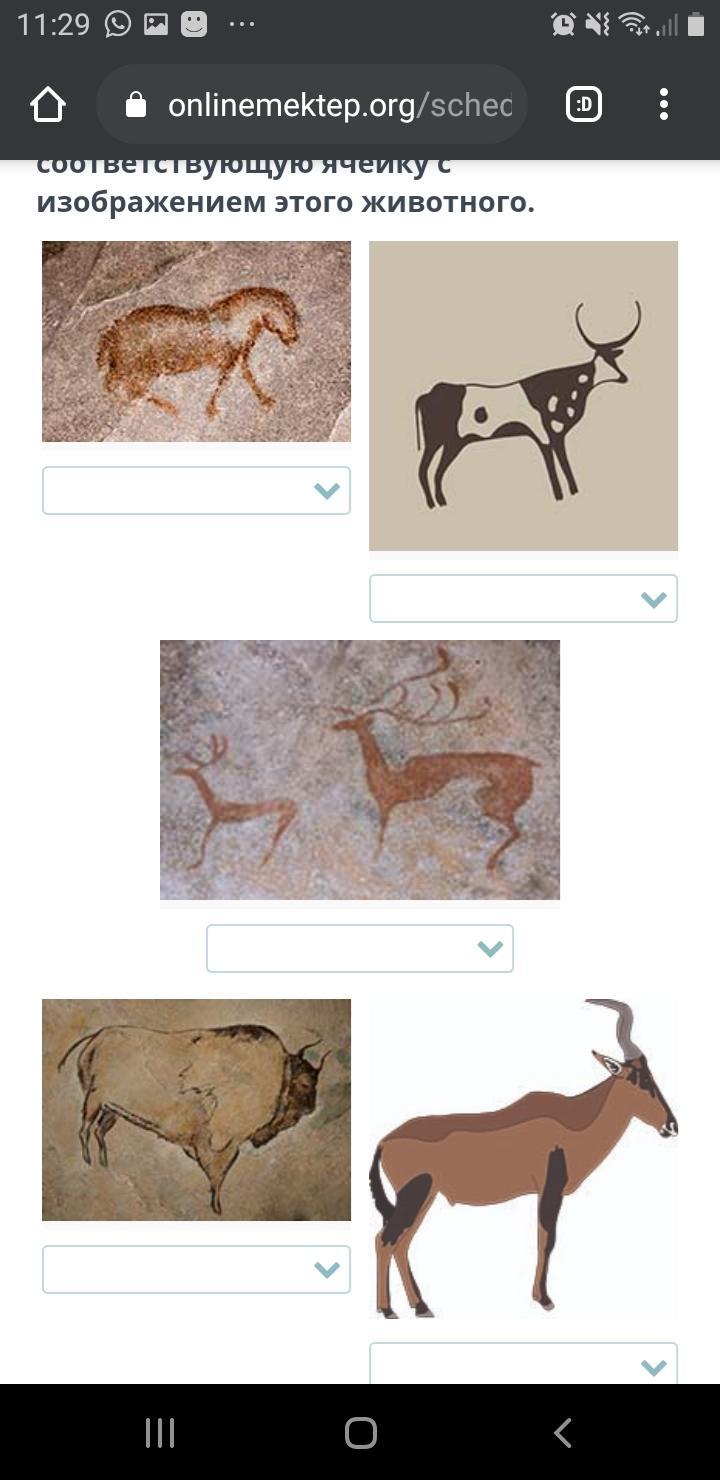Viewport: 720px width, 1480px height.
Task: Tap the alarm clock status icon
Action: (x=563, y=24)
